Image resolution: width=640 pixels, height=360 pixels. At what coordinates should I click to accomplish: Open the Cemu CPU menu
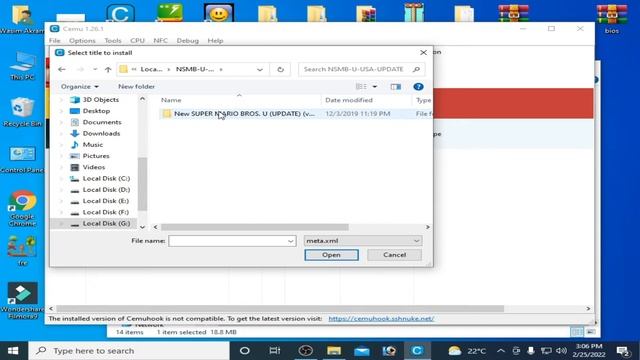point(138,40)
